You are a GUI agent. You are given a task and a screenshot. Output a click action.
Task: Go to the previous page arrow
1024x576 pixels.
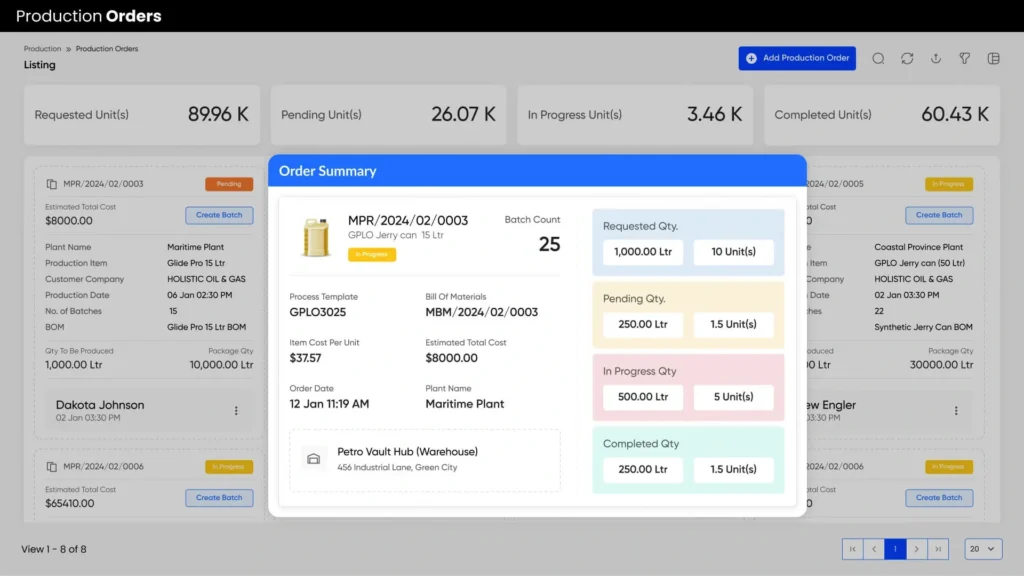click(x=873, y=548)
